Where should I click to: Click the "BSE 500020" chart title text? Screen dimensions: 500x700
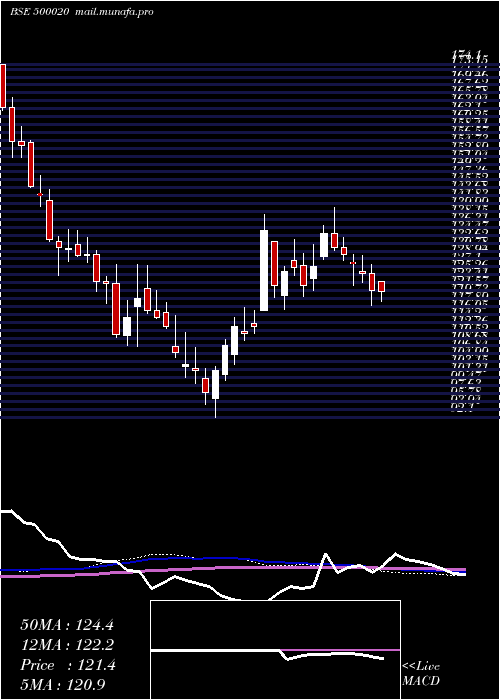click(39, 12)
